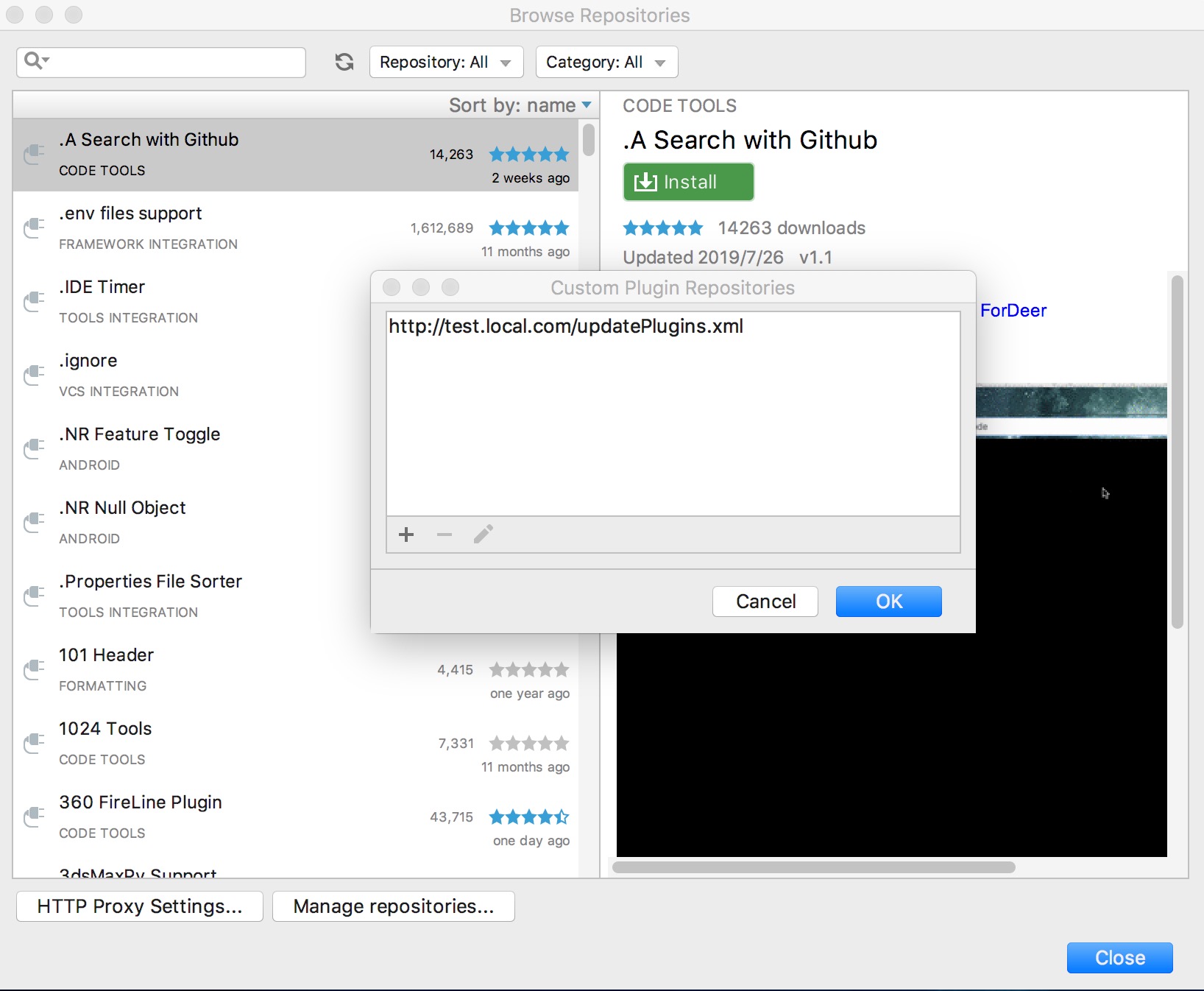Viewport: 1204px width, 991px height.
Task: Click the edit repository pencil icon
Action: tap(484, 534)
